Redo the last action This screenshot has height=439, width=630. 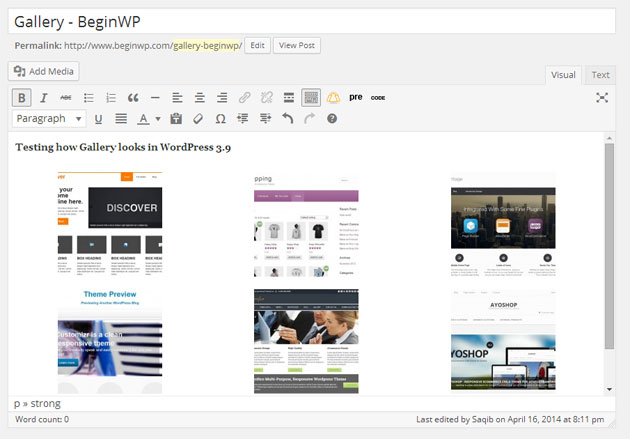coord(309,118)
